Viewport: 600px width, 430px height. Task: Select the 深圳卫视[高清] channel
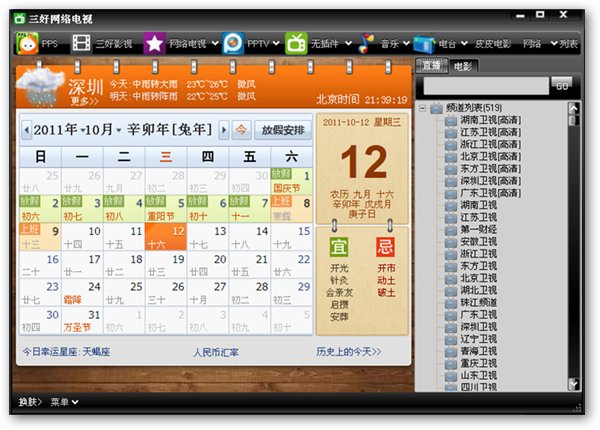[490, 181]
